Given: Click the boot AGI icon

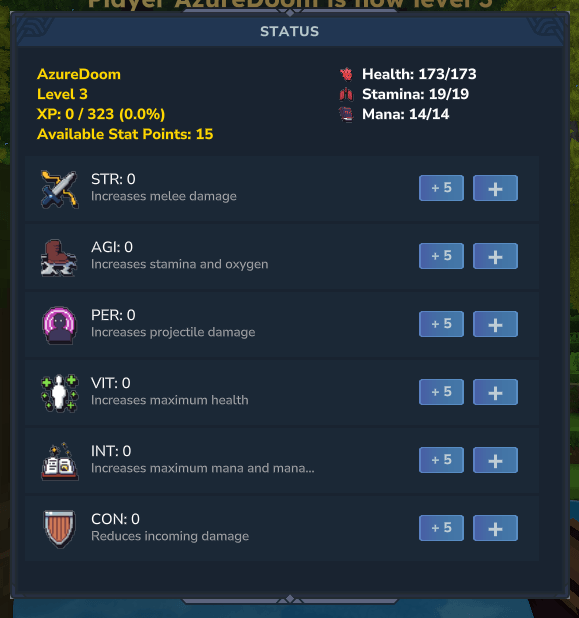Looking at the screenshot, I should (x=59, y=257).
